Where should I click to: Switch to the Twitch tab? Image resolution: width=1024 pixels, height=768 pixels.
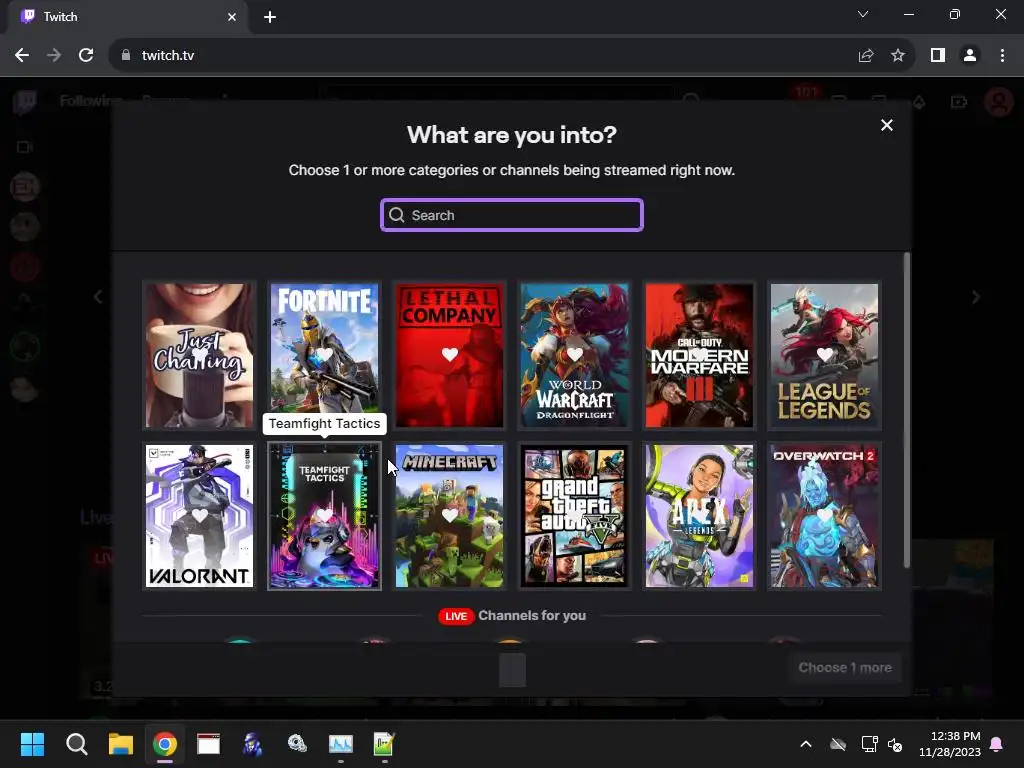[x=127, y=17]
